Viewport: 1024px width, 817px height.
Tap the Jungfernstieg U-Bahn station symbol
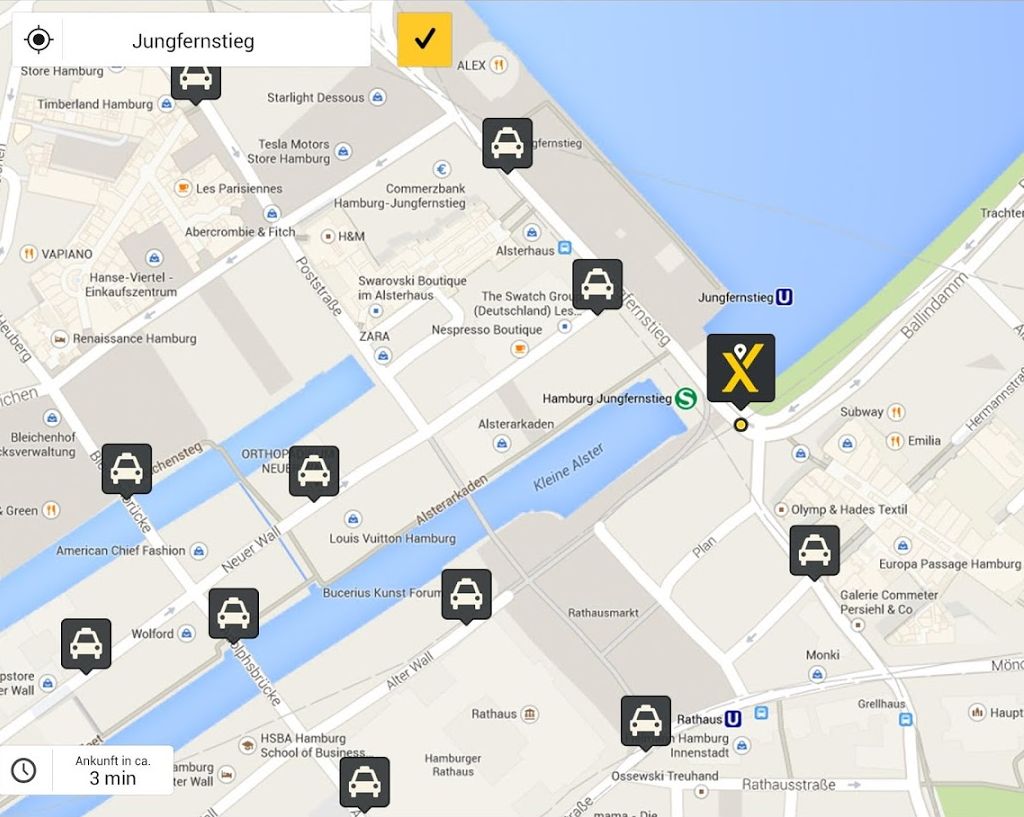[x=784, y=297]
